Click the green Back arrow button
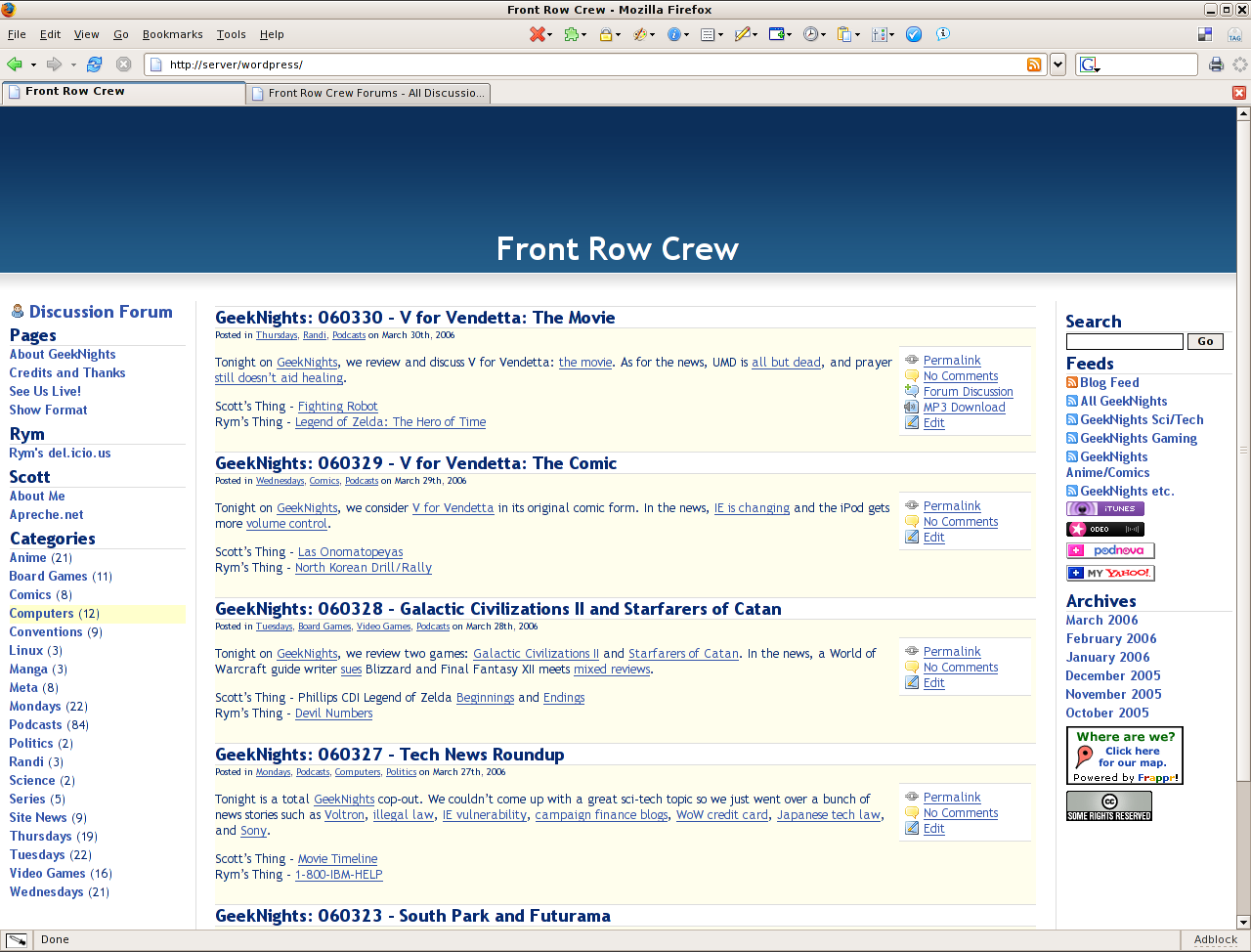 point(15,65)
